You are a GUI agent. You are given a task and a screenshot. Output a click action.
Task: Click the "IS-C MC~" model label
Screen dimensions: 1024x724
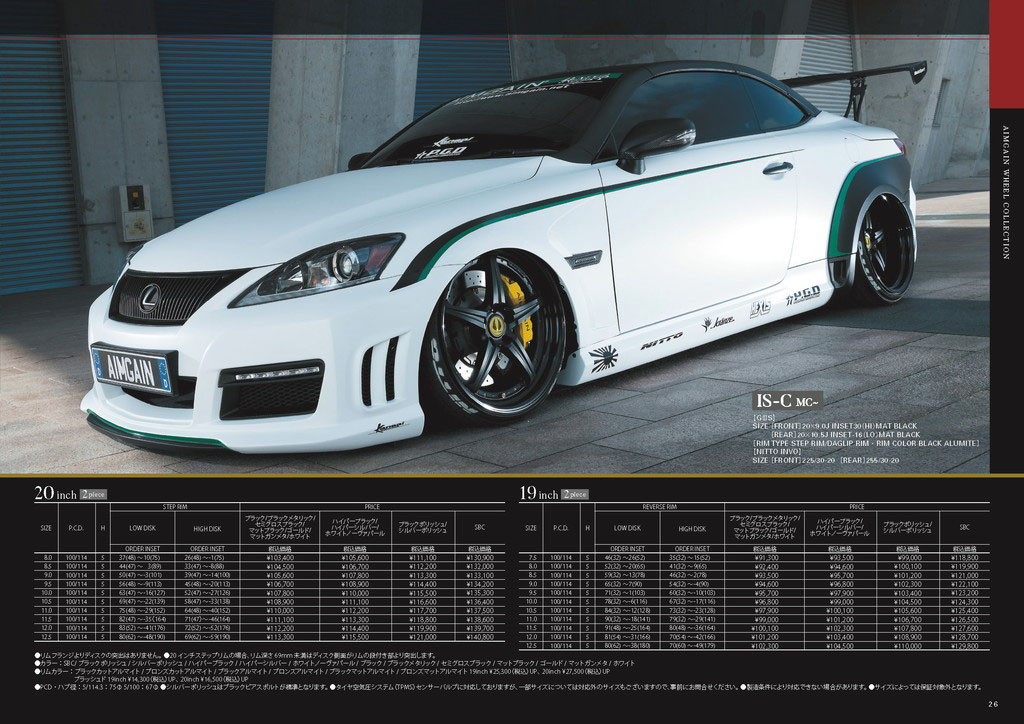(787, 400)
